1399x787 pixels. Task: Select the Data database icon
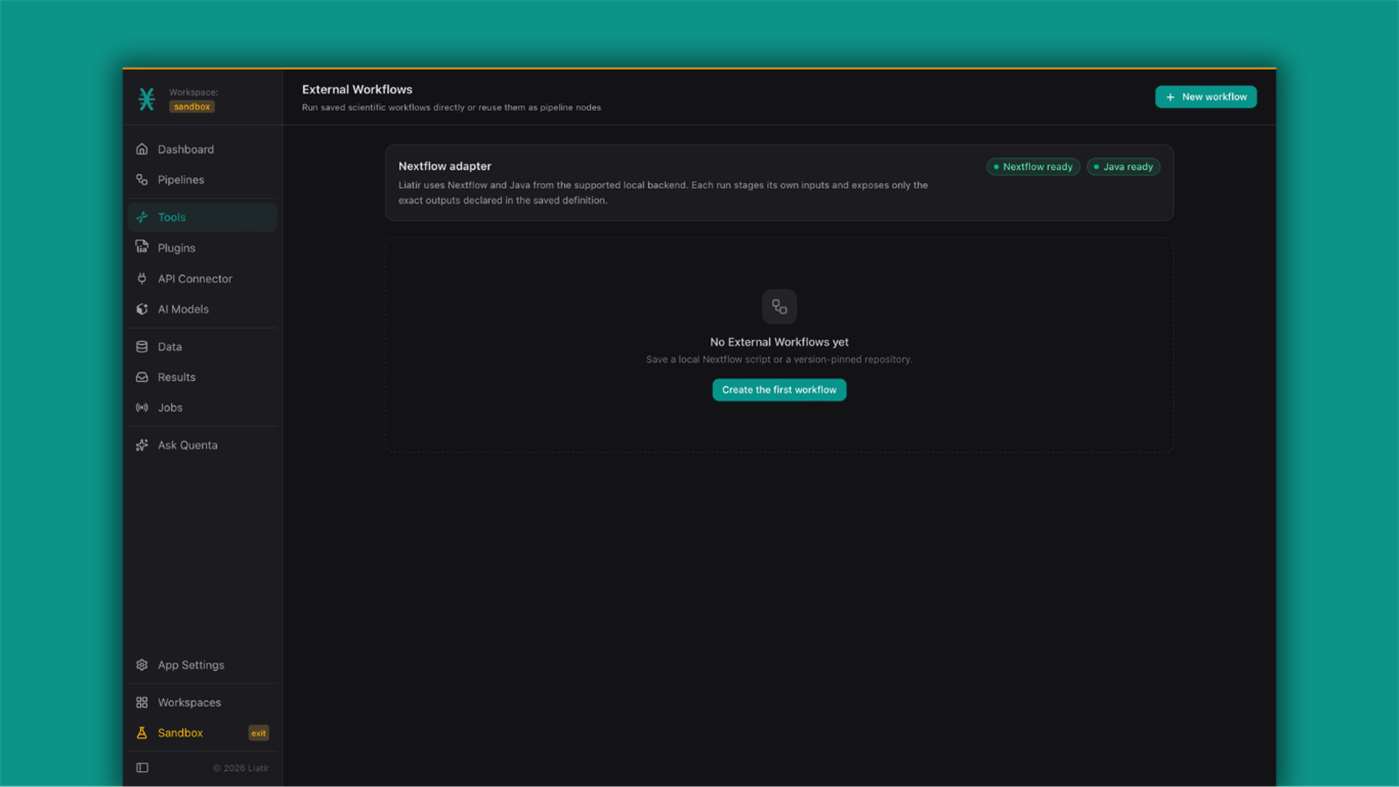pyautogui.click(x=142, y=347)
